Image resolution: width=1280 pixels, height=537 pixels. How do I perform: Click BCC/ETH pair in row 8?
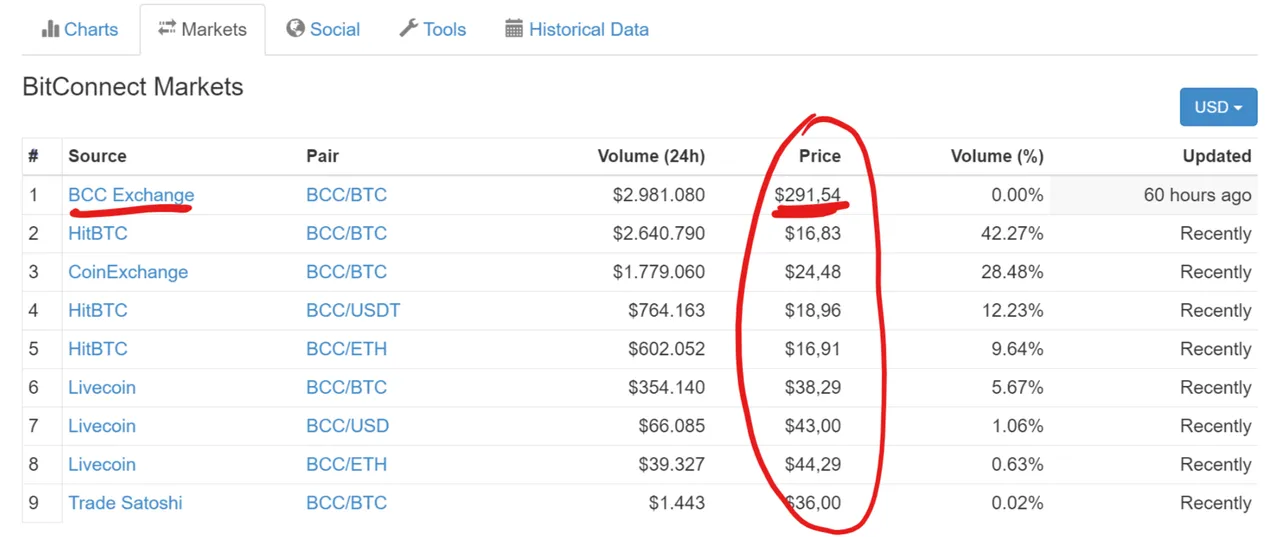click(346, 464)
